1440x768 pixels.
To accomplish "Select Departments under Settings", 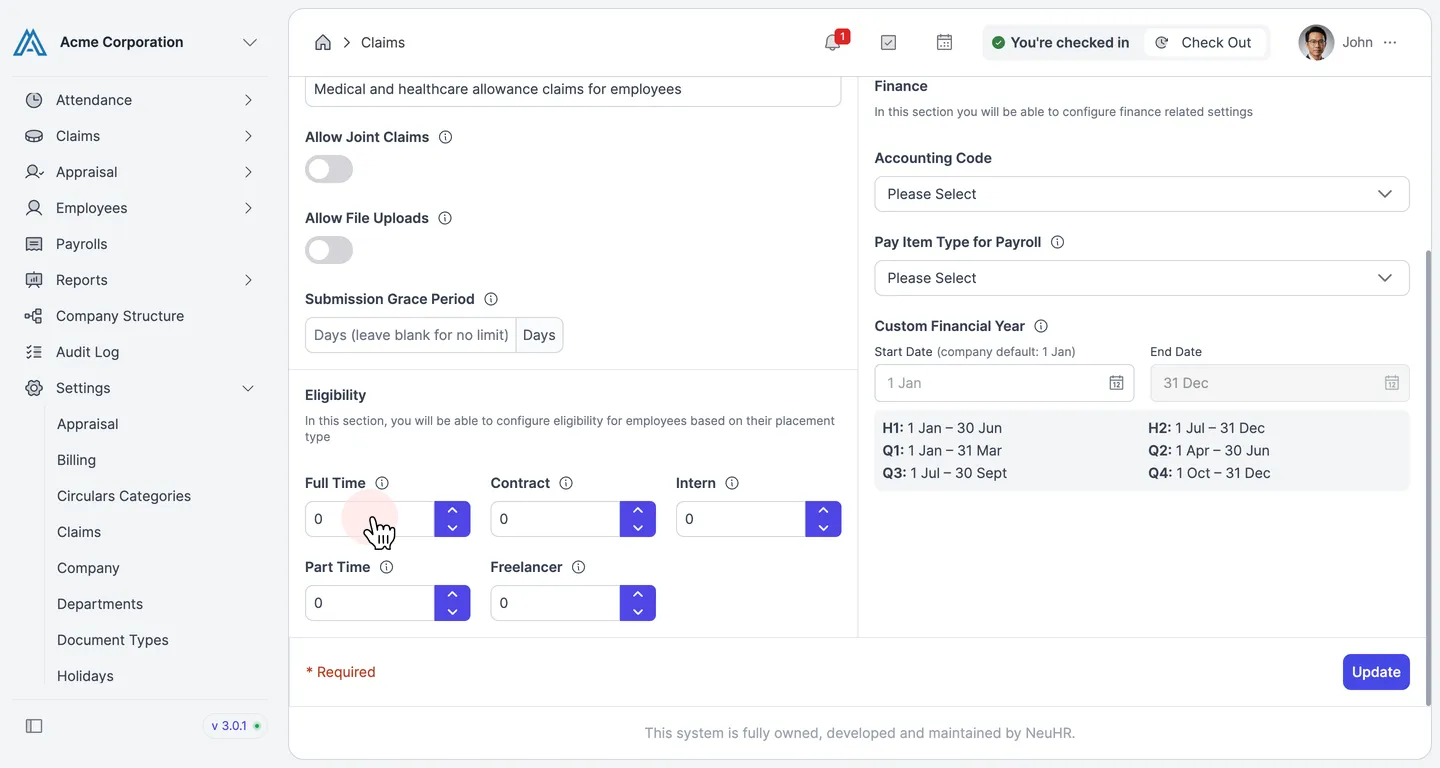I will click(100, 604).
